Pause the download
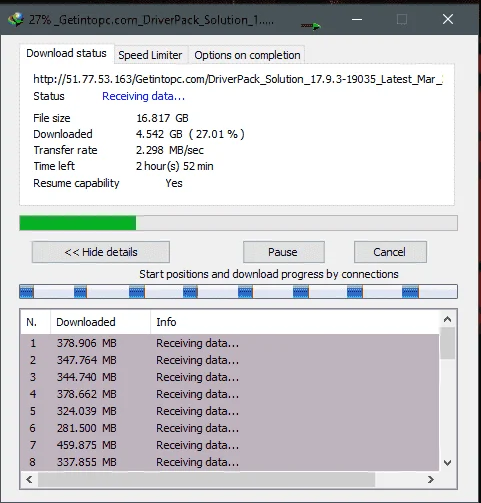Viewport: 481px width, 503px height. click(284, 252)
